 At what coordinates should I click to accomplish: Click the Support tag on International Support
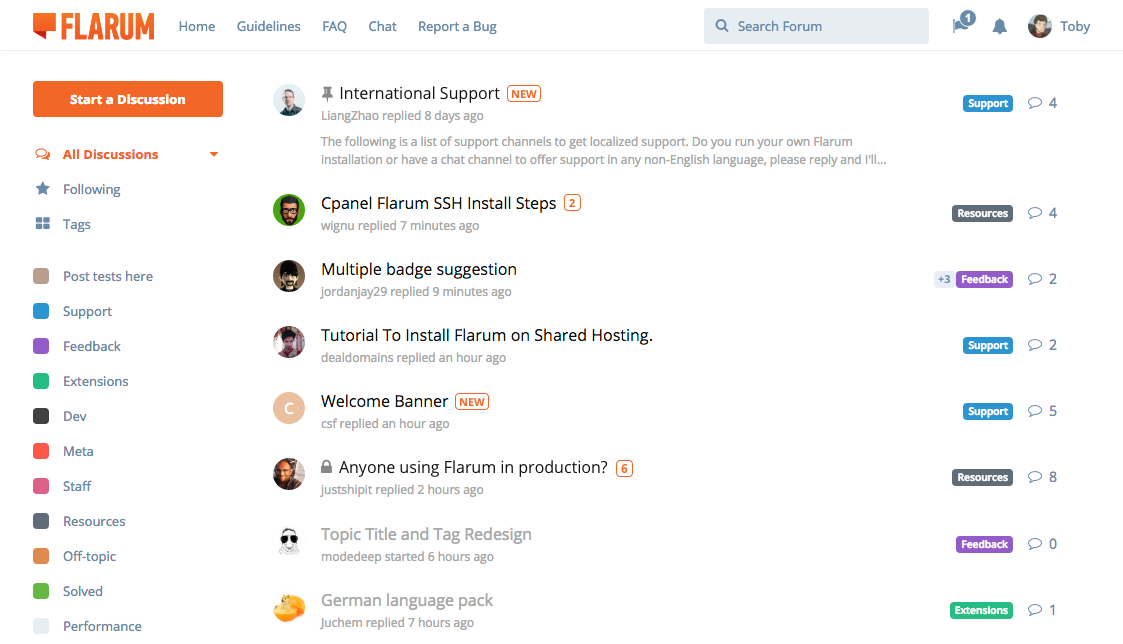pos(988,103)
